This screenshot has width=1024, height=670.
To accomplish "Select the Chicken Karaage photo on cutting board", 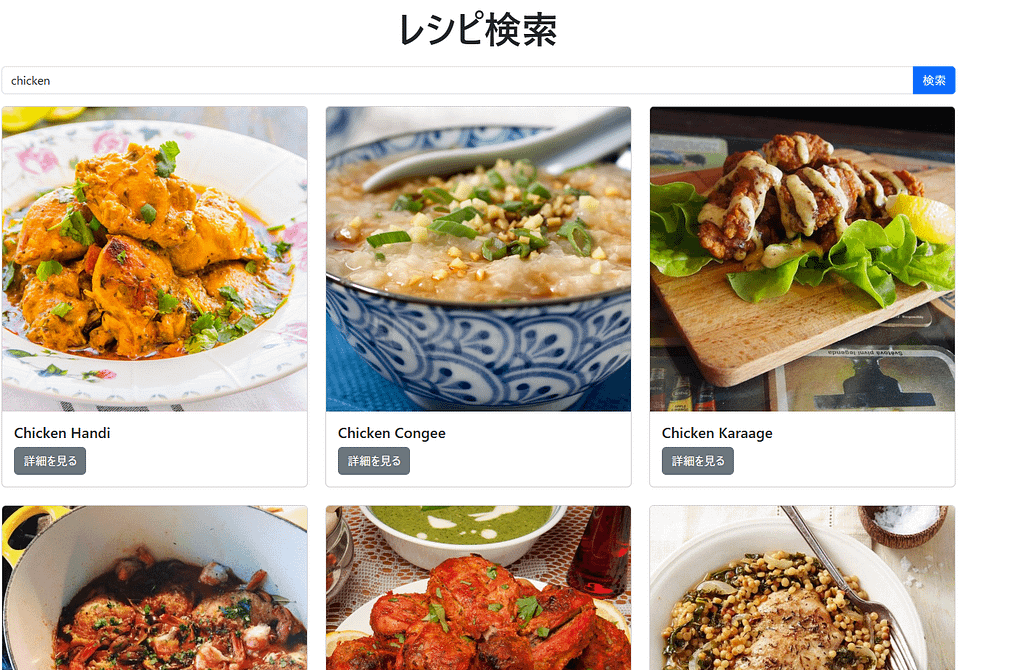I will [x=803, y=259].
